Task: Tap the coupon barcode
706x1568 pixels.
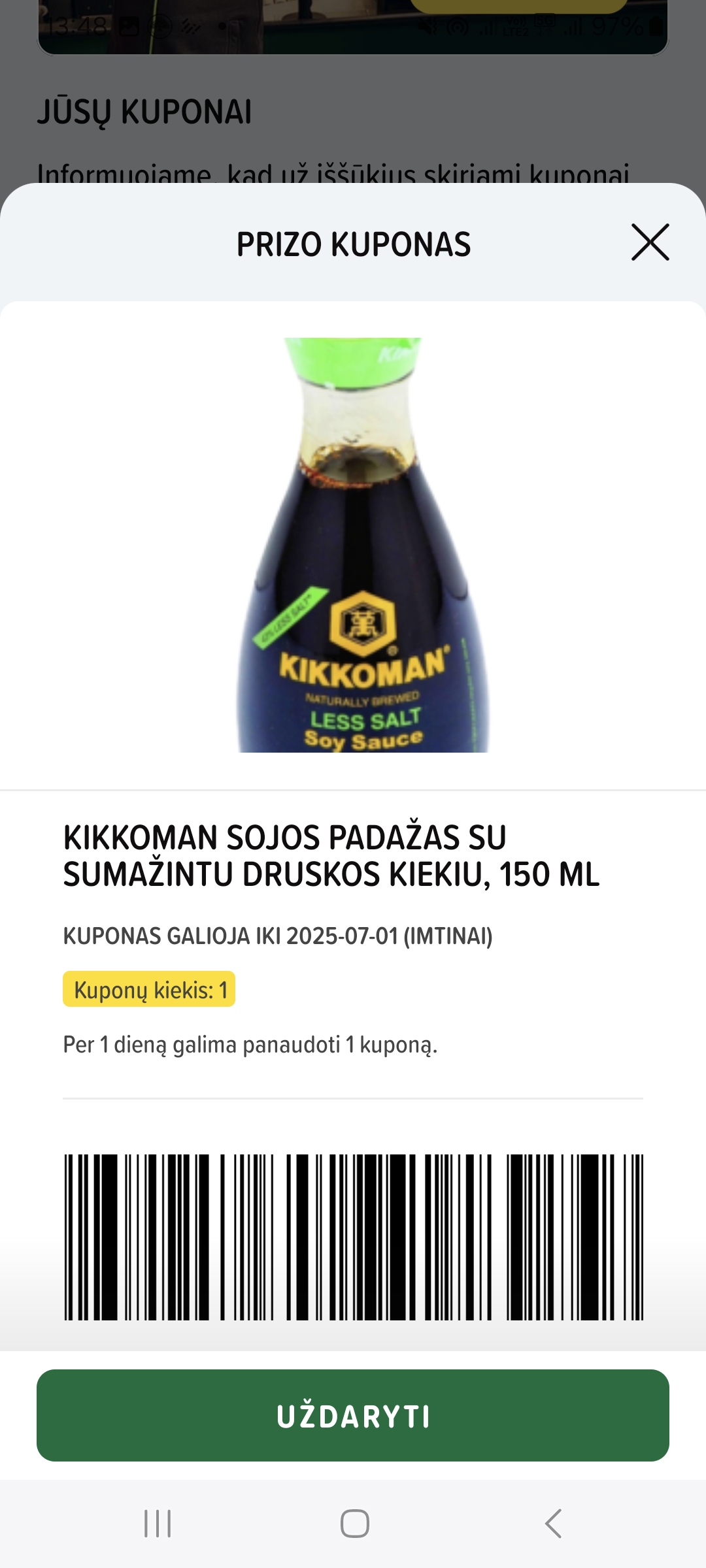Action: click(x=353, y=1237)
